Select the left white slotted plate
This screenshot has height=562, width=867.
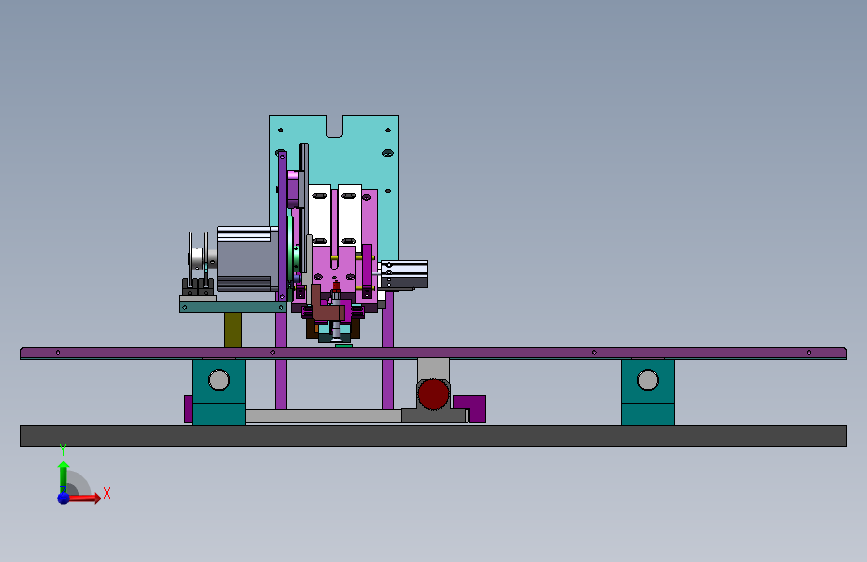point(320,216)
